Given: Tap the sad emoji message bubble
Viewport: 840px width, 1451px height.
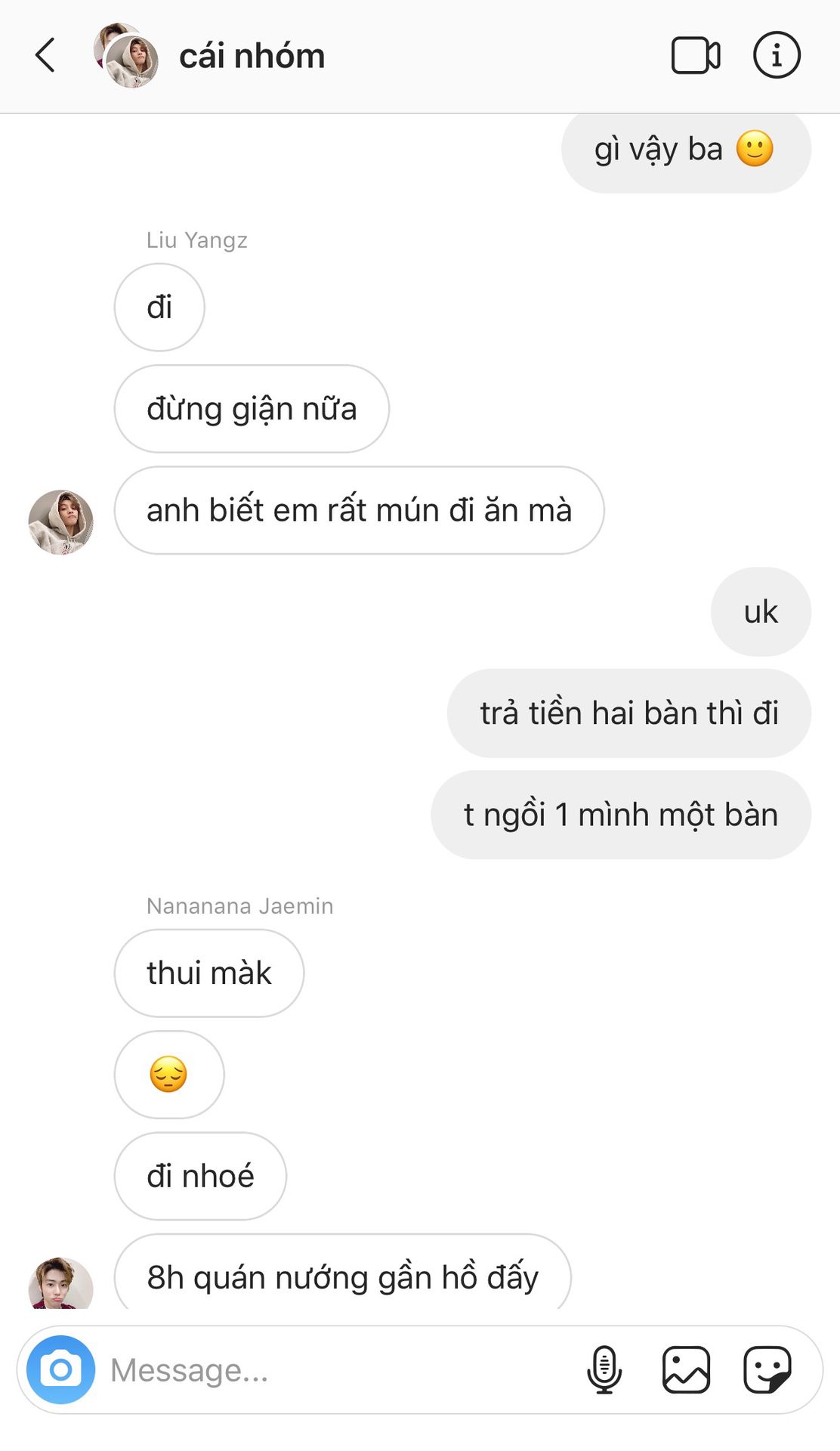Looking at the screenshot, I should pyautogui.click(x=169, y=1075).
